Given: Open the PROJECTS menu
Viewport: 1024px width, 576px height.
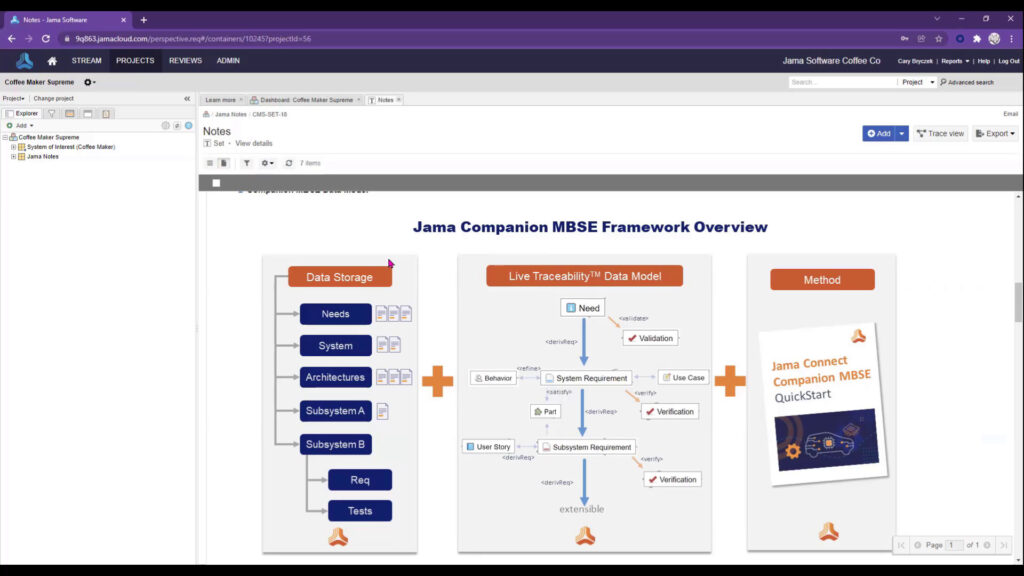Looking at the screenshot, I should (135, 61).
